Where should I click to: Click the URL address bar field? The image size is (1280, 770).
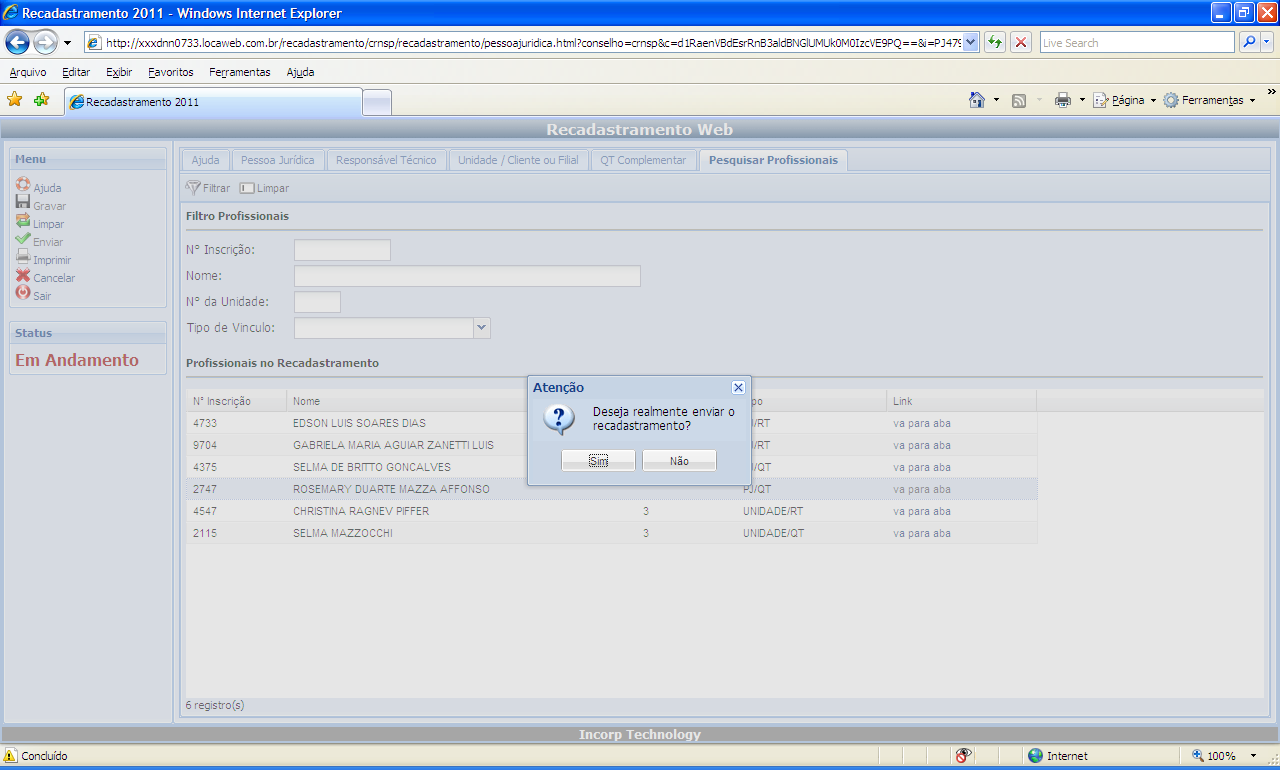coord(532,42)
